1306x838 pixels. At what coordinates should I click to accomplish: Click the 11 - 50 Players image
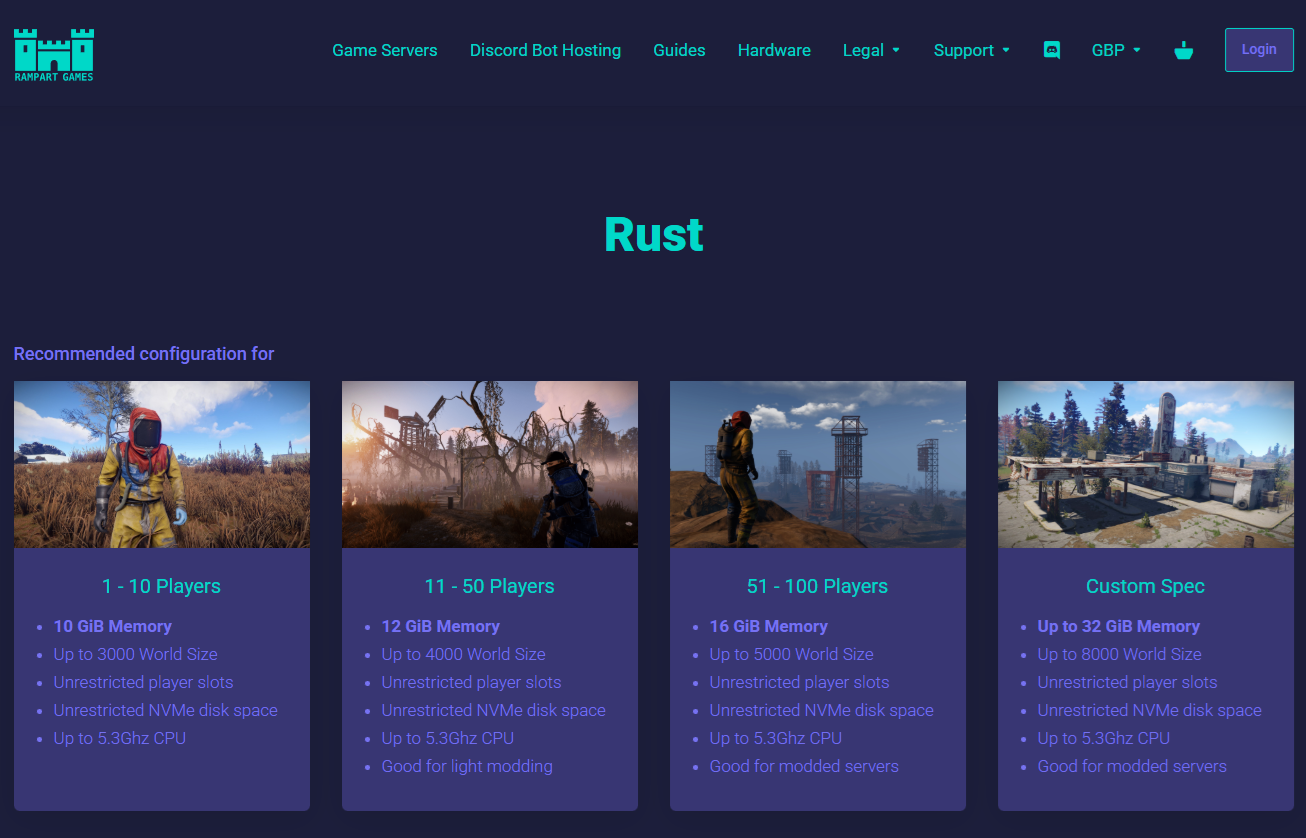click(489, 463)
